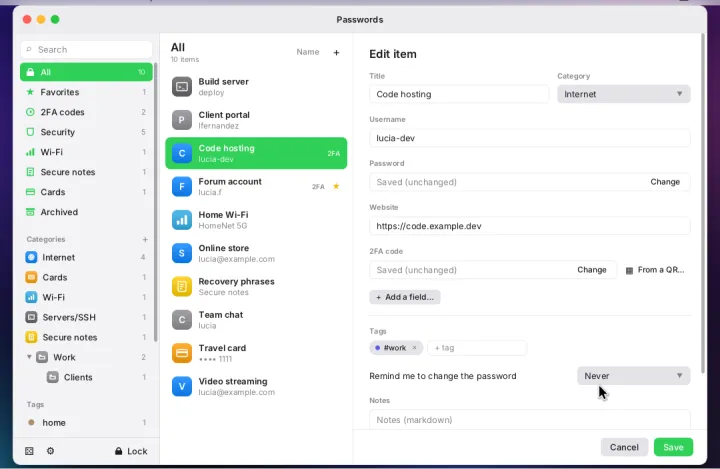
Task: Click the Notes markdown text area
Action: (x=529, y=420)
